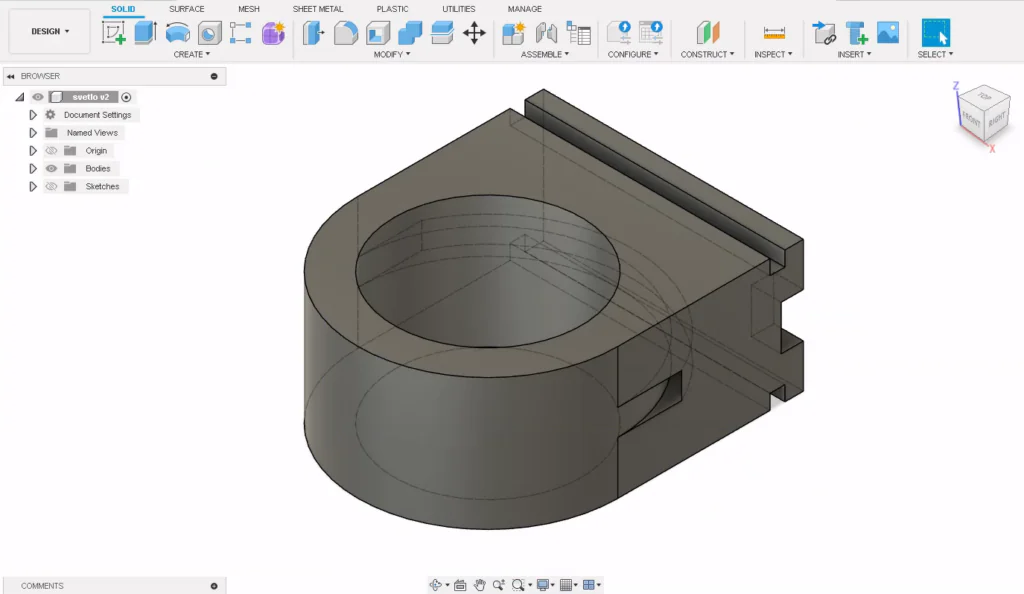Viewport: 1024px width, 594px height.
Task: Click the Move/Copy arrows icon
Action: tap(474, 33)
